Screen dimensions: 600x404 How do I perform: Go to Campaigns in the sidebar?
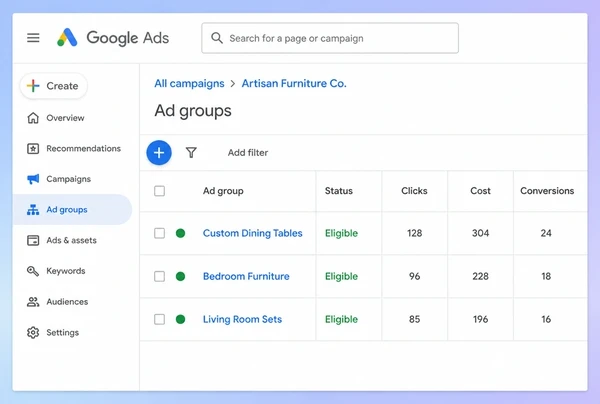[68, 179]
